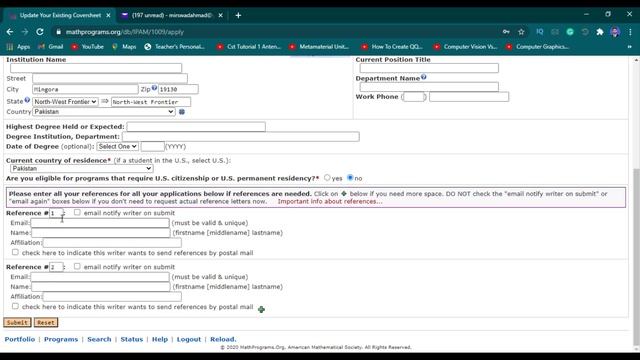Close the 197 unread mail tab
640x360 pixels.
[220, 16]
